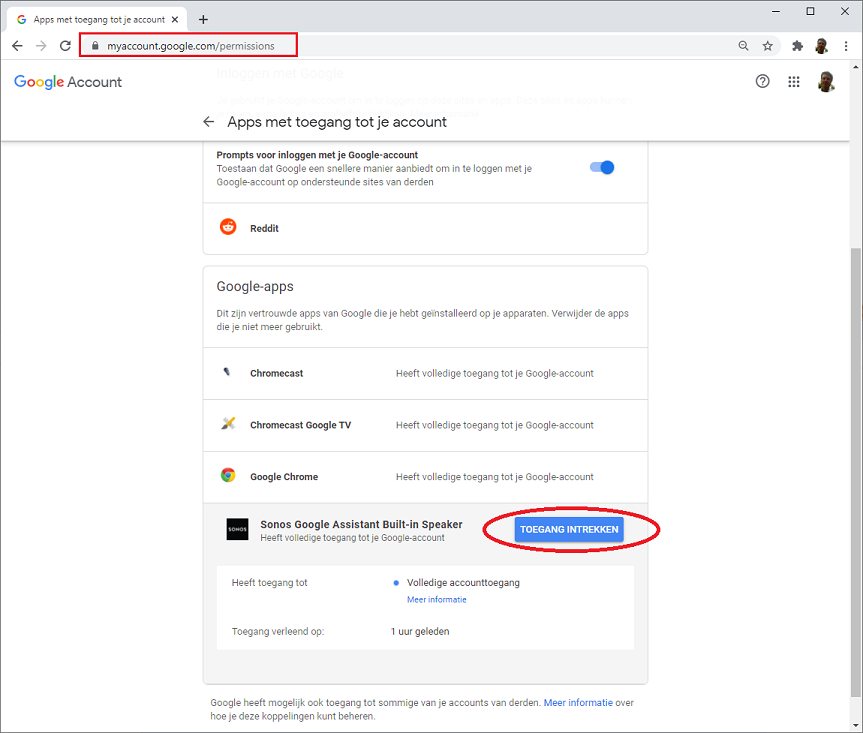The height and width of the screenshot is (733, 863).
Task: Click the Chromecast Google TV icon
Action: tap(228, 423)
